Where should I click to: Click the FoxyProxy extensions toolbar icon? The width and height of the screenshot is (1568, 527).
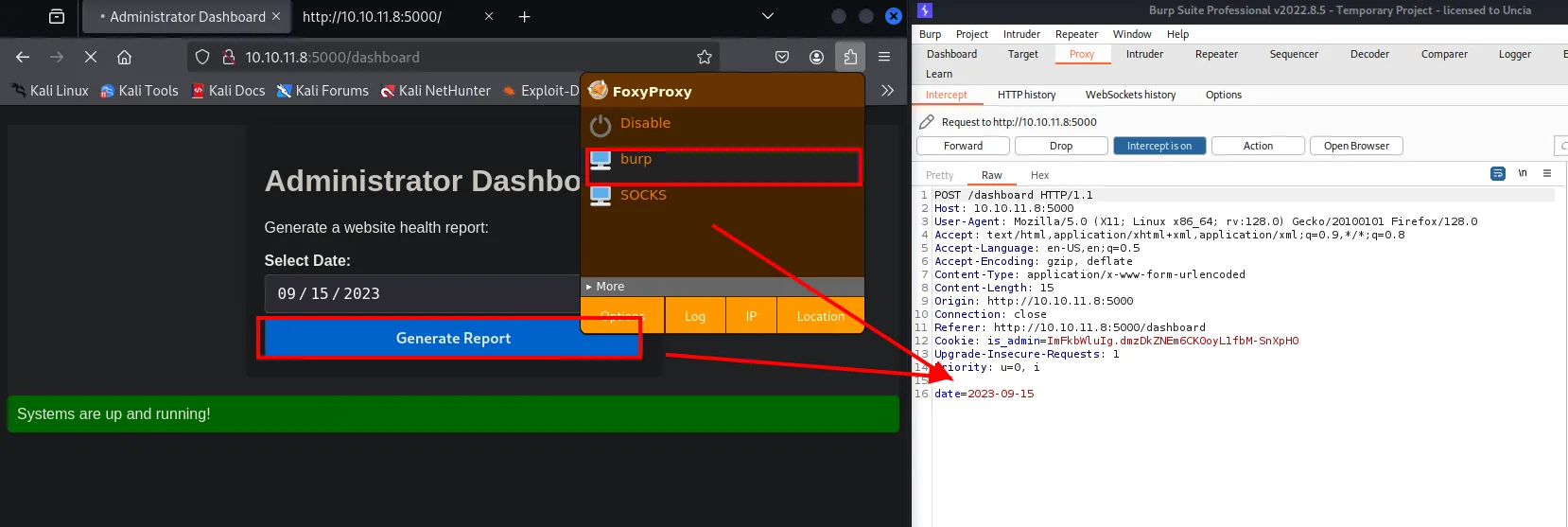point(849,57)
